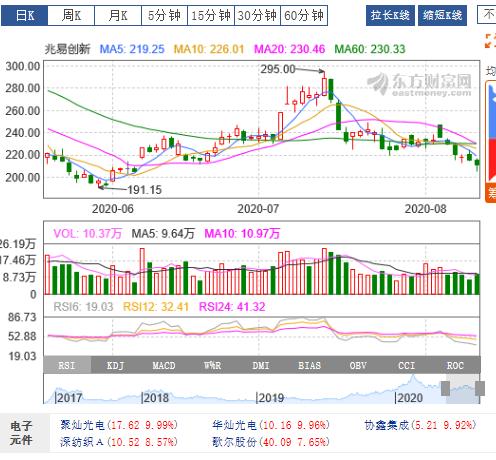Click the 191.15 low price annotation
This screenshot has width=496, height=460.
click(145, 190)
